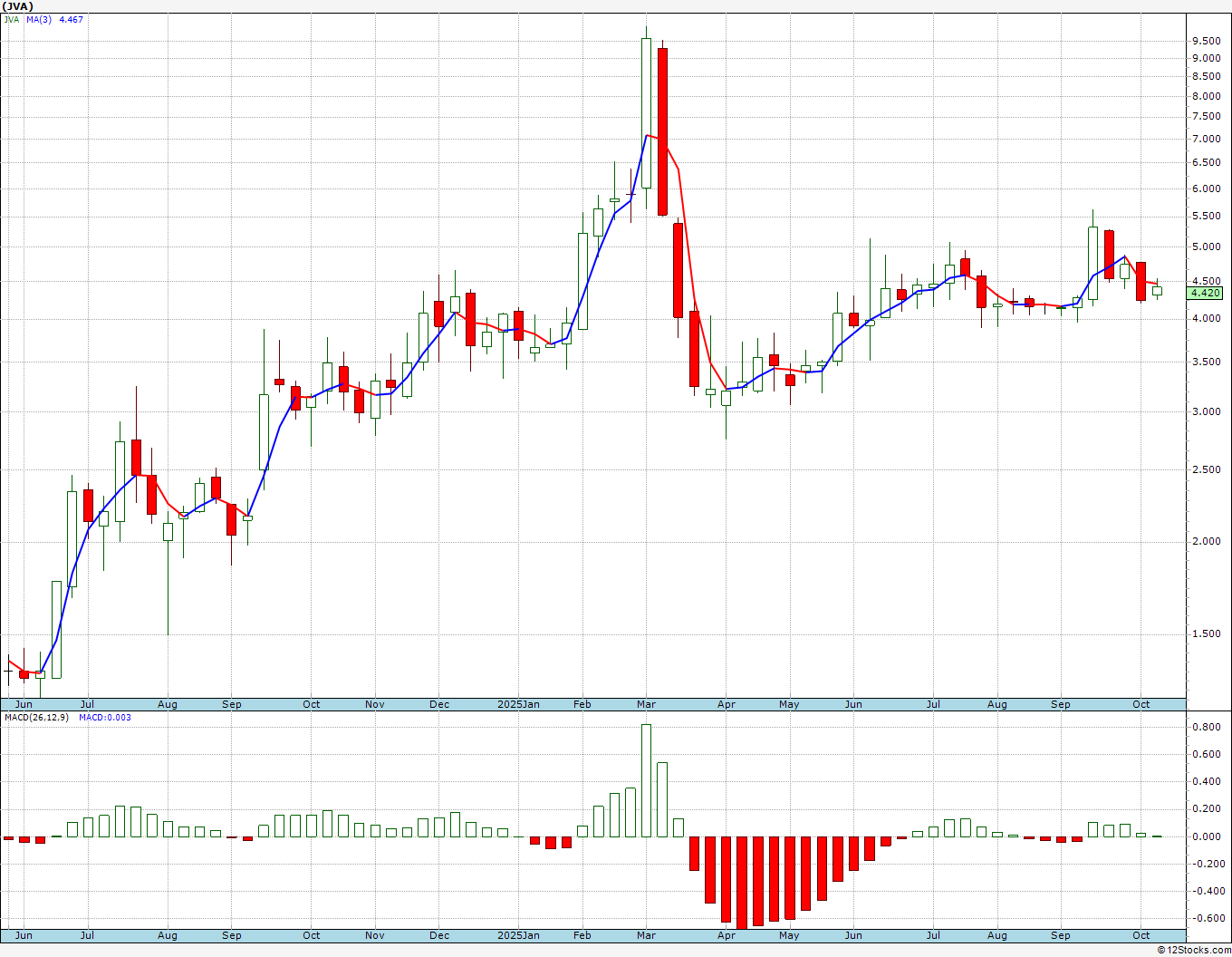Click Mar on the price chart time axis
This screenshot has height=957, width=1232.
[647, 704]
